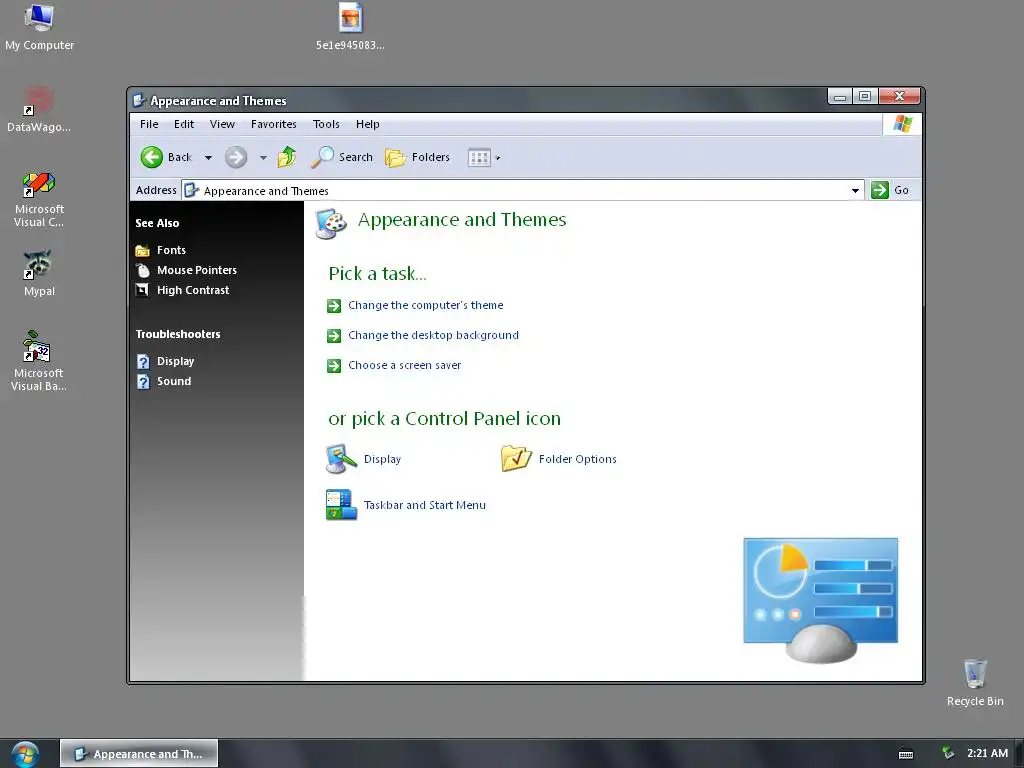Click the High Contrast icon
The height and width of the screenshot is (768, 1024).
tap(142, 290)
